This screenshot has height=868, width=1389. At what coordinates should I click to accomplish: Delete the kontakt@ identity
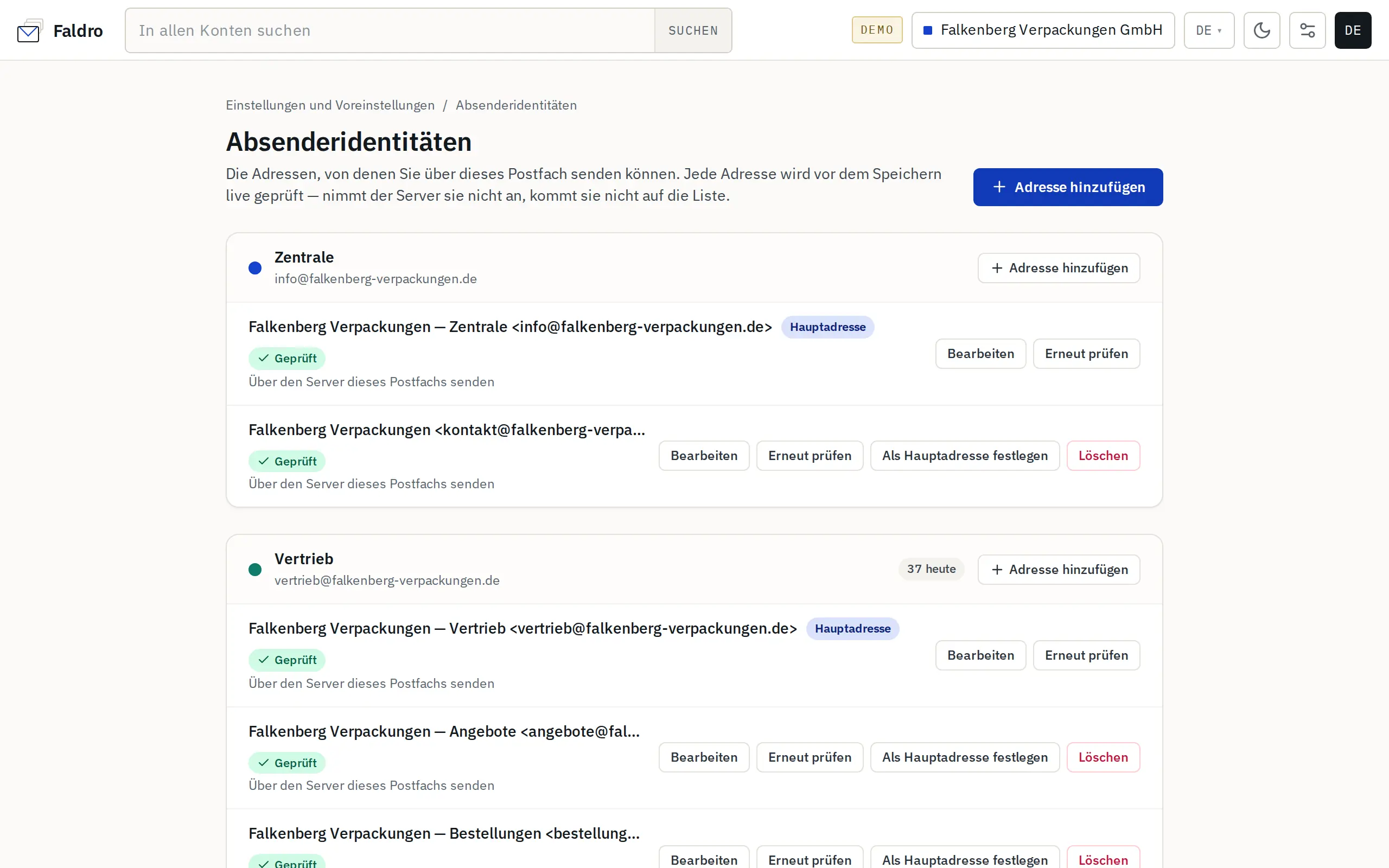(1103, 456)
